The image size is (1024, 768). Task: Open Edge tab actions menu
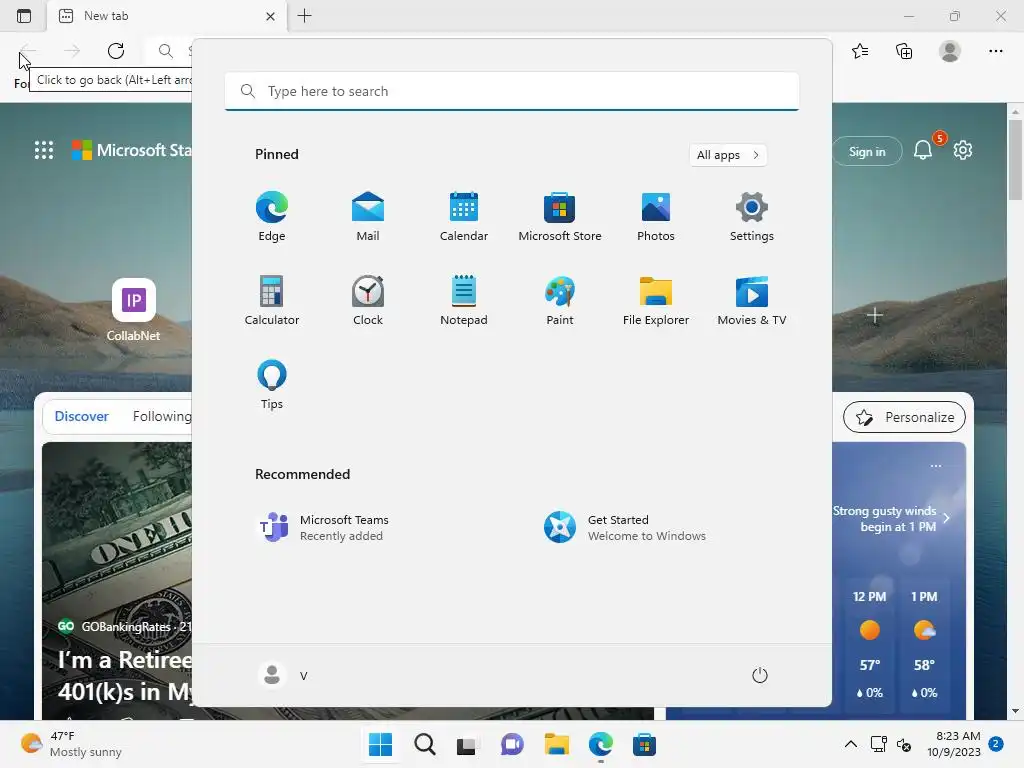pyautogui.click(x=24, y=16)
